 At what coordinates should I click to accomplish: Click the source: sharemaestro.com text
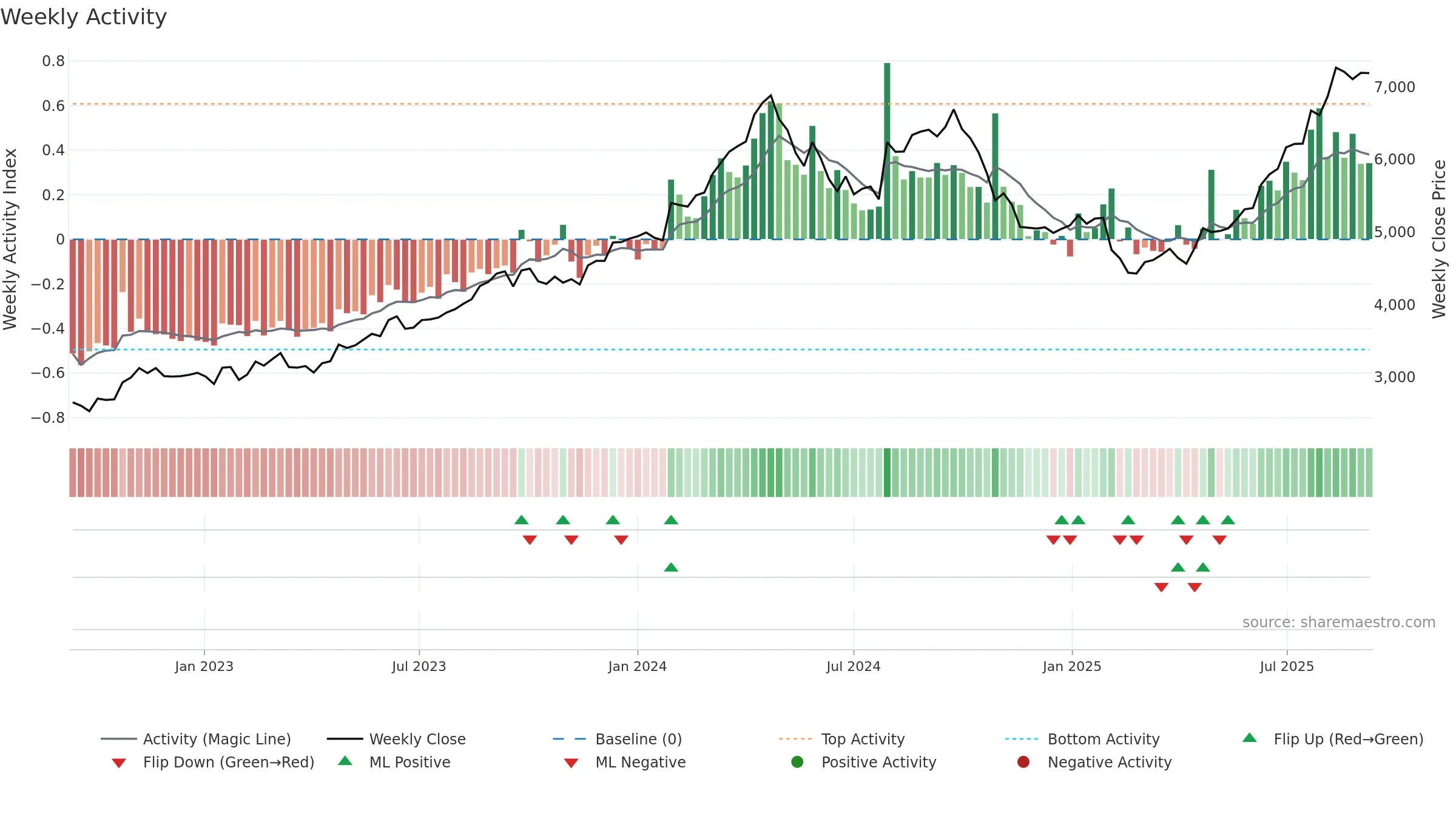(x=1339, y=622)
